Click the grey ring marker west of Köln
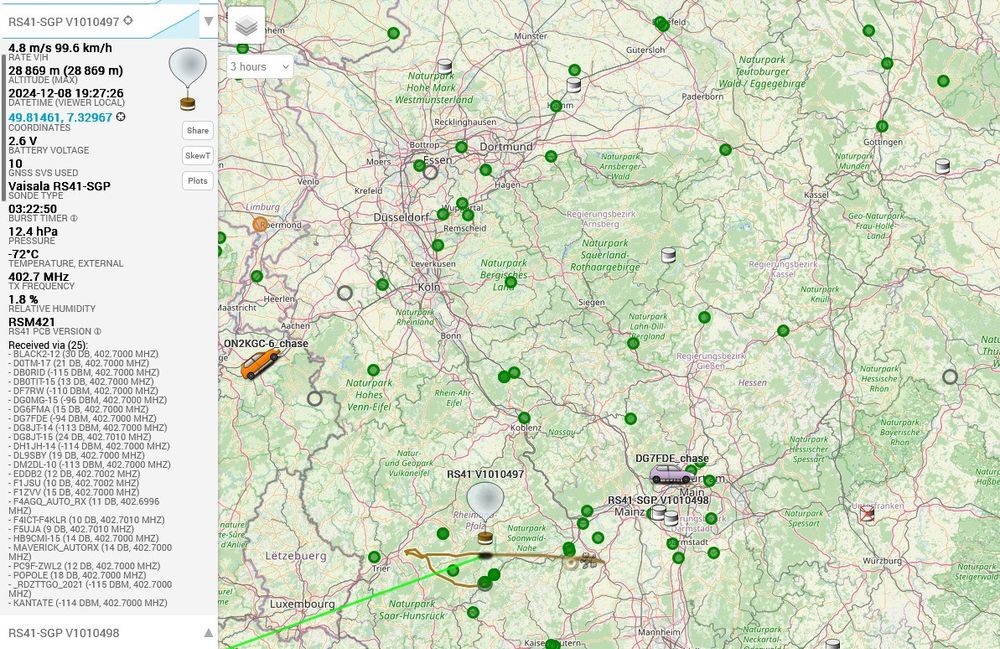 tap(345, 293)
